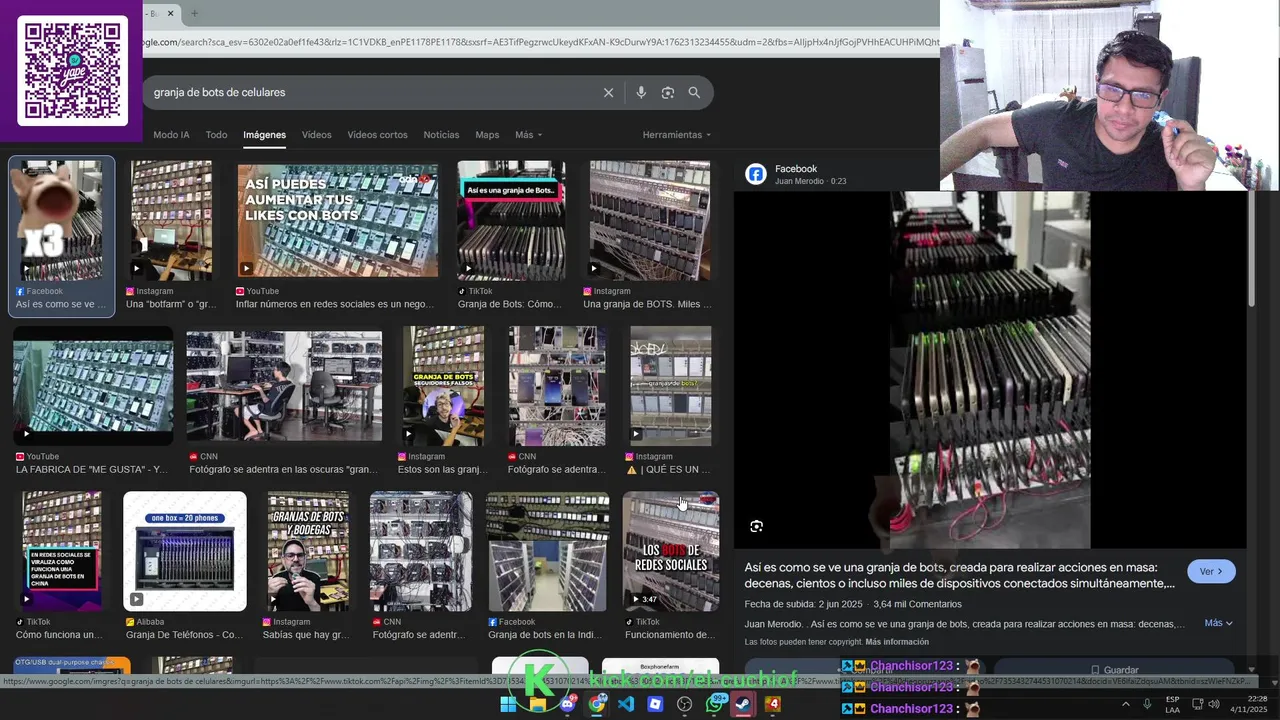Open the clock showing 22:28

click(x=1249, y=704)
